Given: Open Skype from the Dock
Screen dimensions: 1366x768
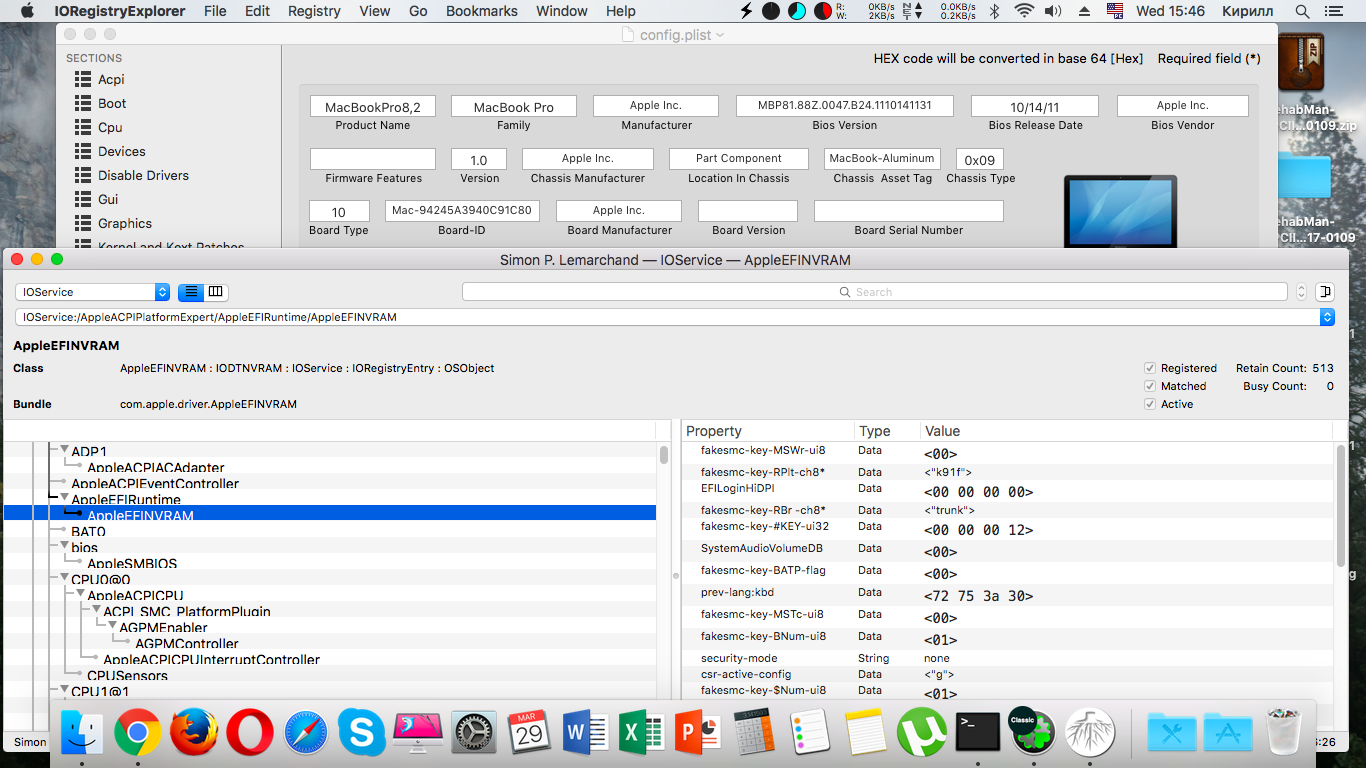Looking at the screenshot, I should (362, 733).
